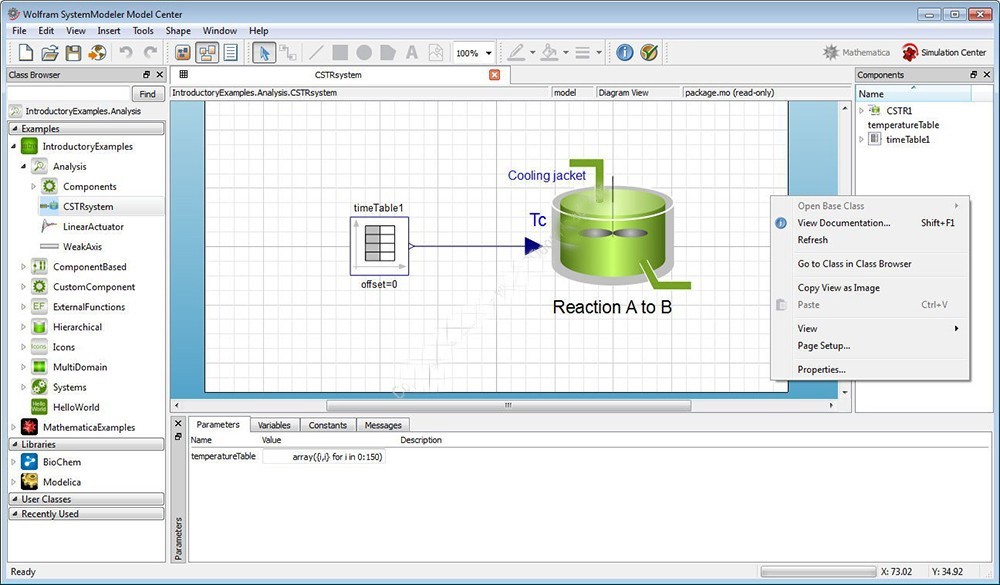
Task: Pick the Rectangle shape tool
Action: pyautogui.click(x=340, y=52)
